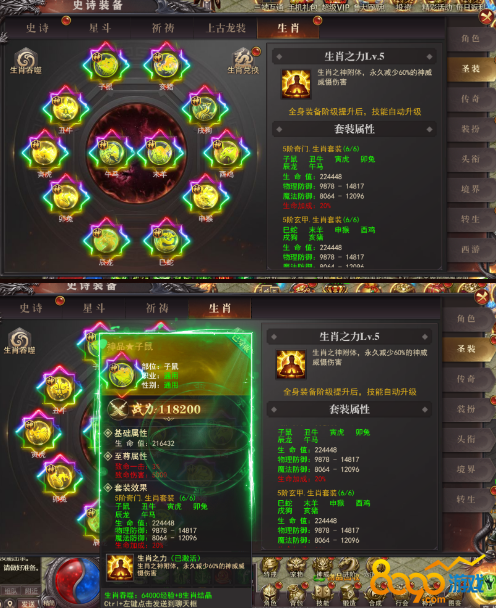The width and height of the screenshot is (496, 608).
Task: Select the 巳蛇 zodiac medallion in upper wheel
Action: [166, 240]
